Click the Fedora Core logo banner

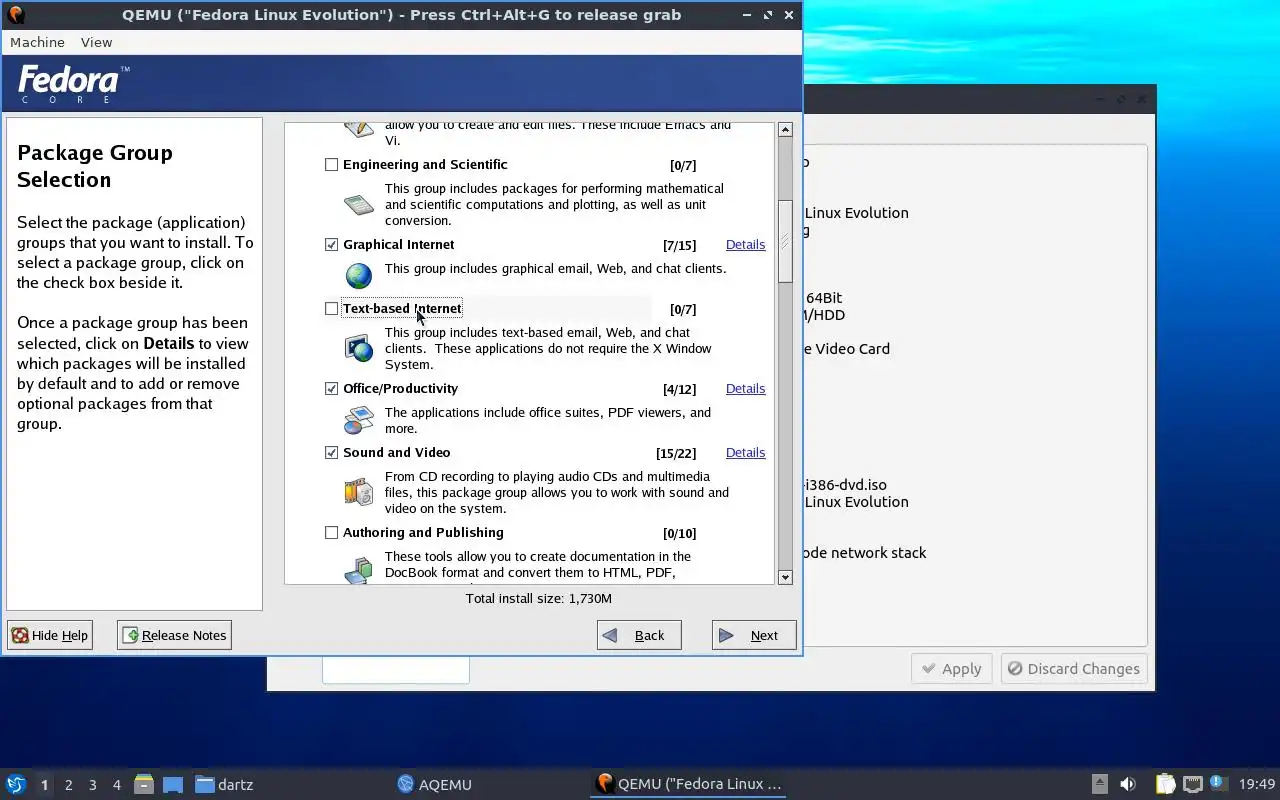(x=73, y=84)
